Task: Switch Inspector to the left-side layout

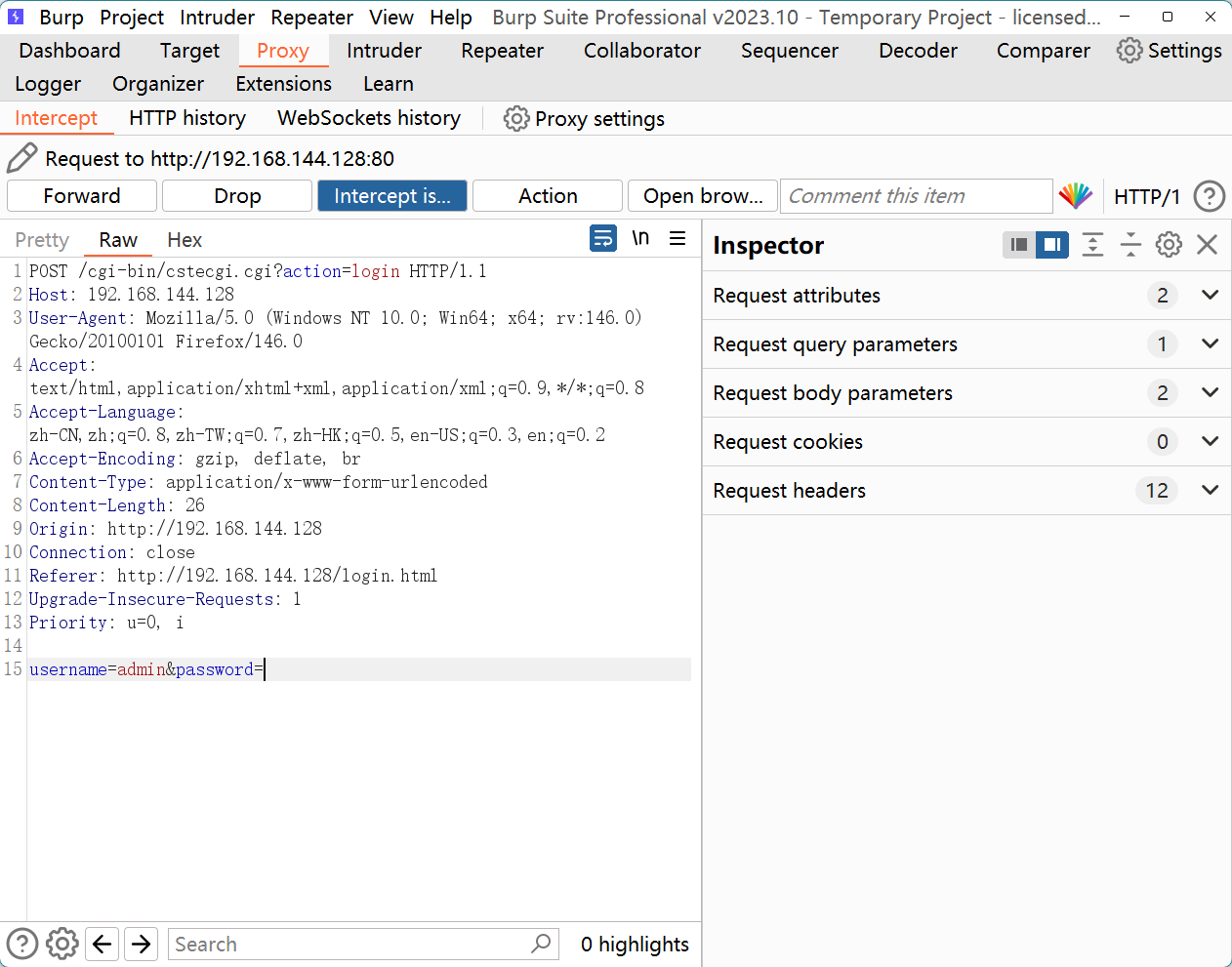Action: tap(1019, 245)
